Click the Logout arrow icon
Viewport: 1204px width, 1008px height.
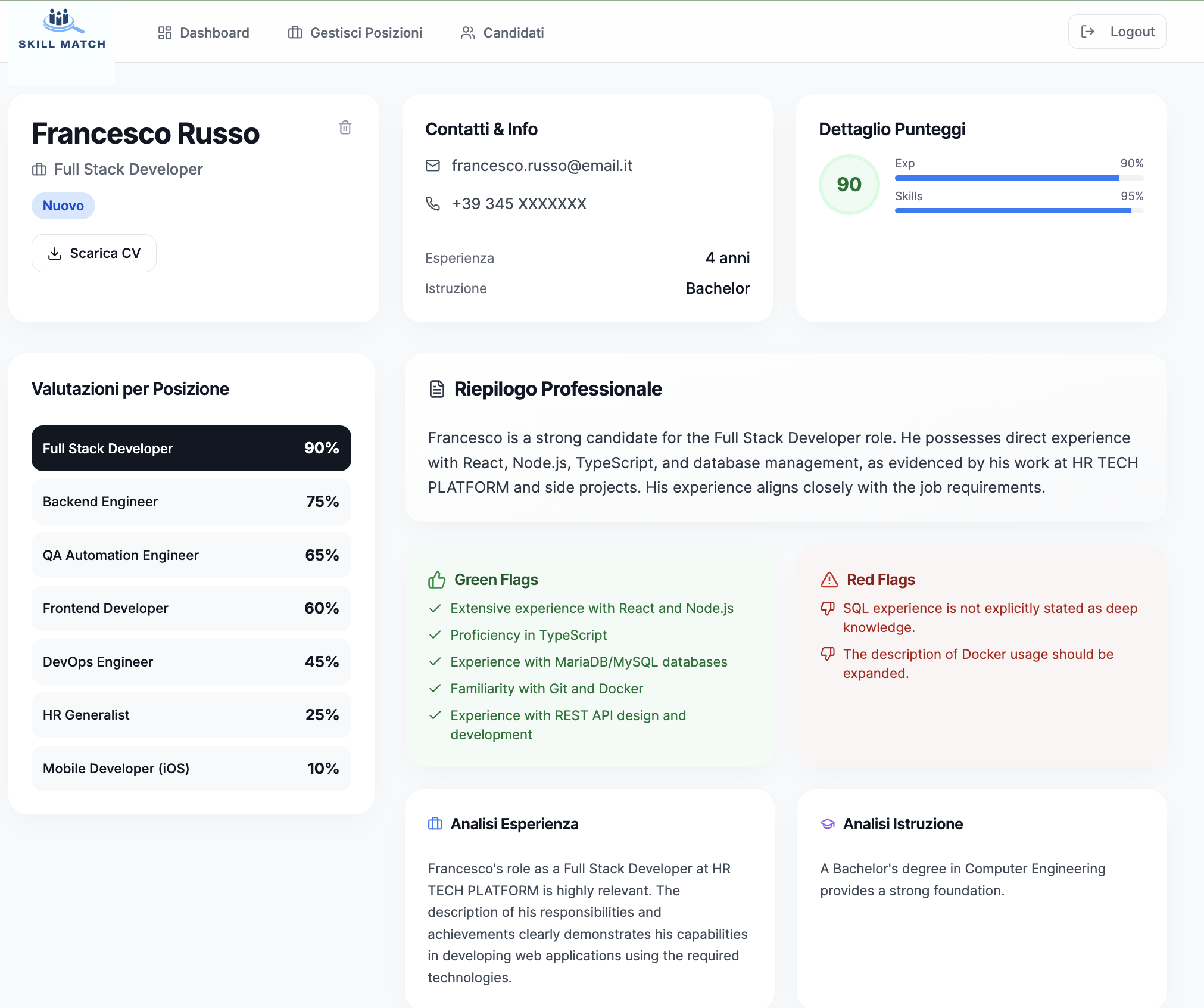click(1088, 32)
